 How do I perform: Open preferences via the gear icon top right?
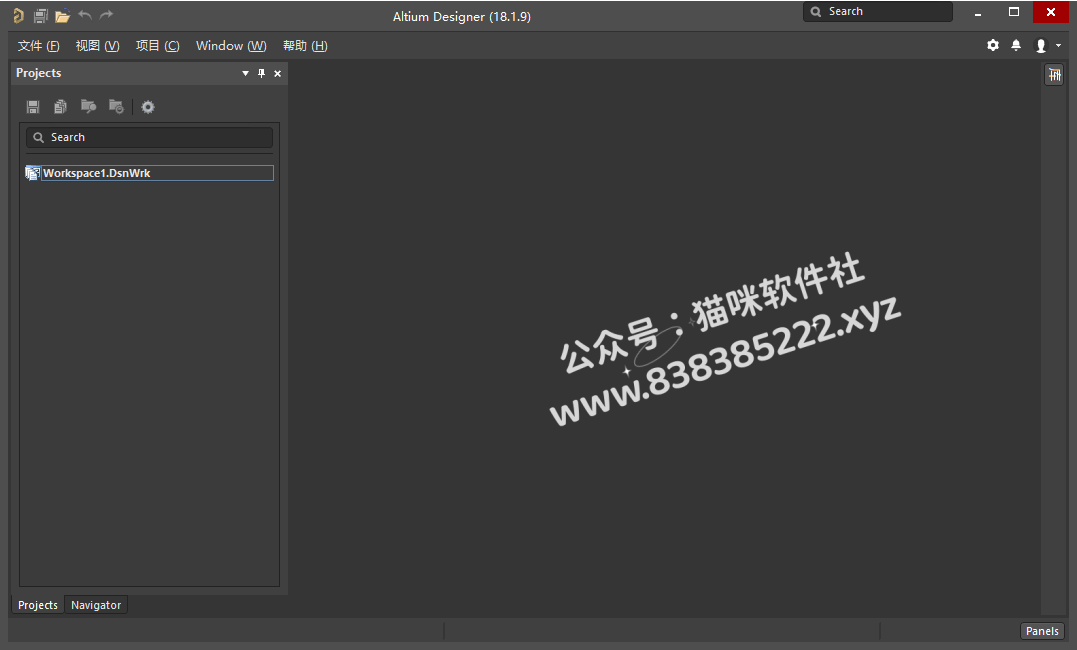coord(993,45)
